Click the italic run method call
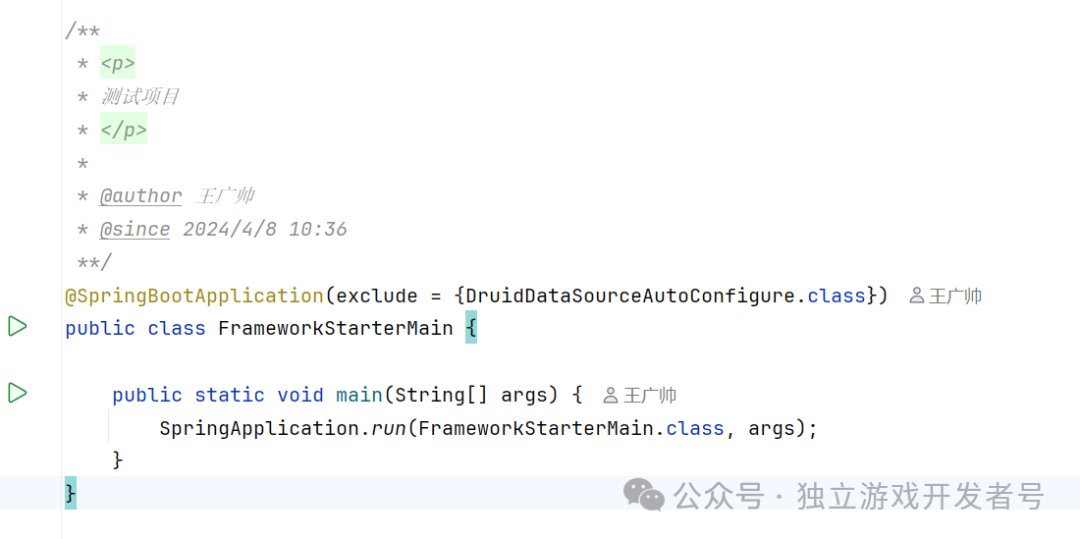 point(389,428)
